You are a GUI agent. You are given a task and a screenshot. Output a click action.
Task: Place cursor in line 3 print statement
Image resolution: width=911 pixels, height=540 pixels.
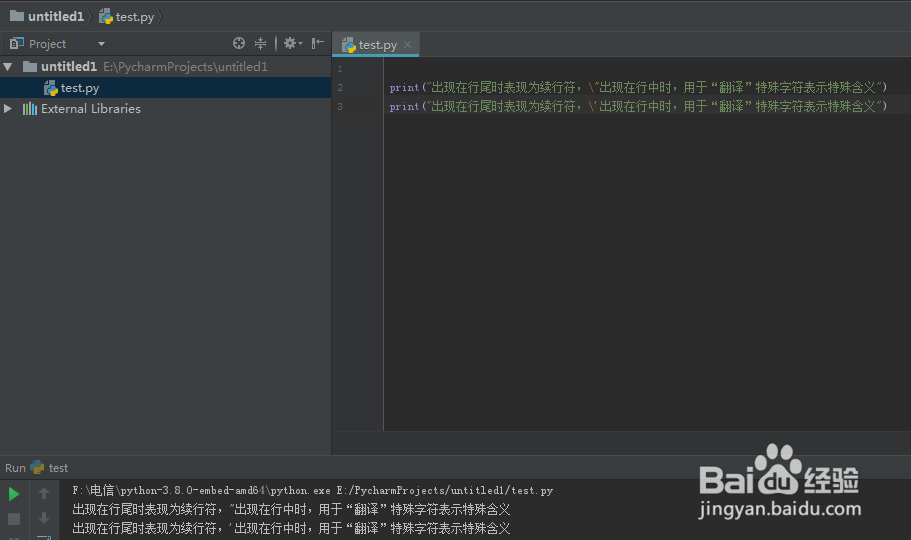tap(638, 106)
